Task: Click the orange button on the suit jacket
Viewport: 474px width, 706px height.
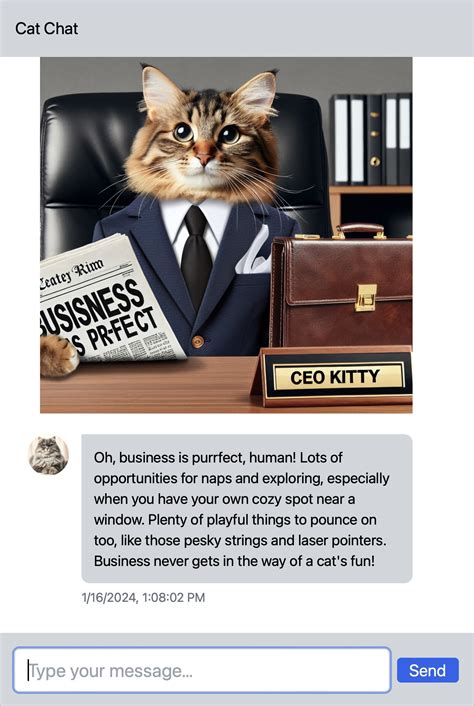Action: coord(197,342)
